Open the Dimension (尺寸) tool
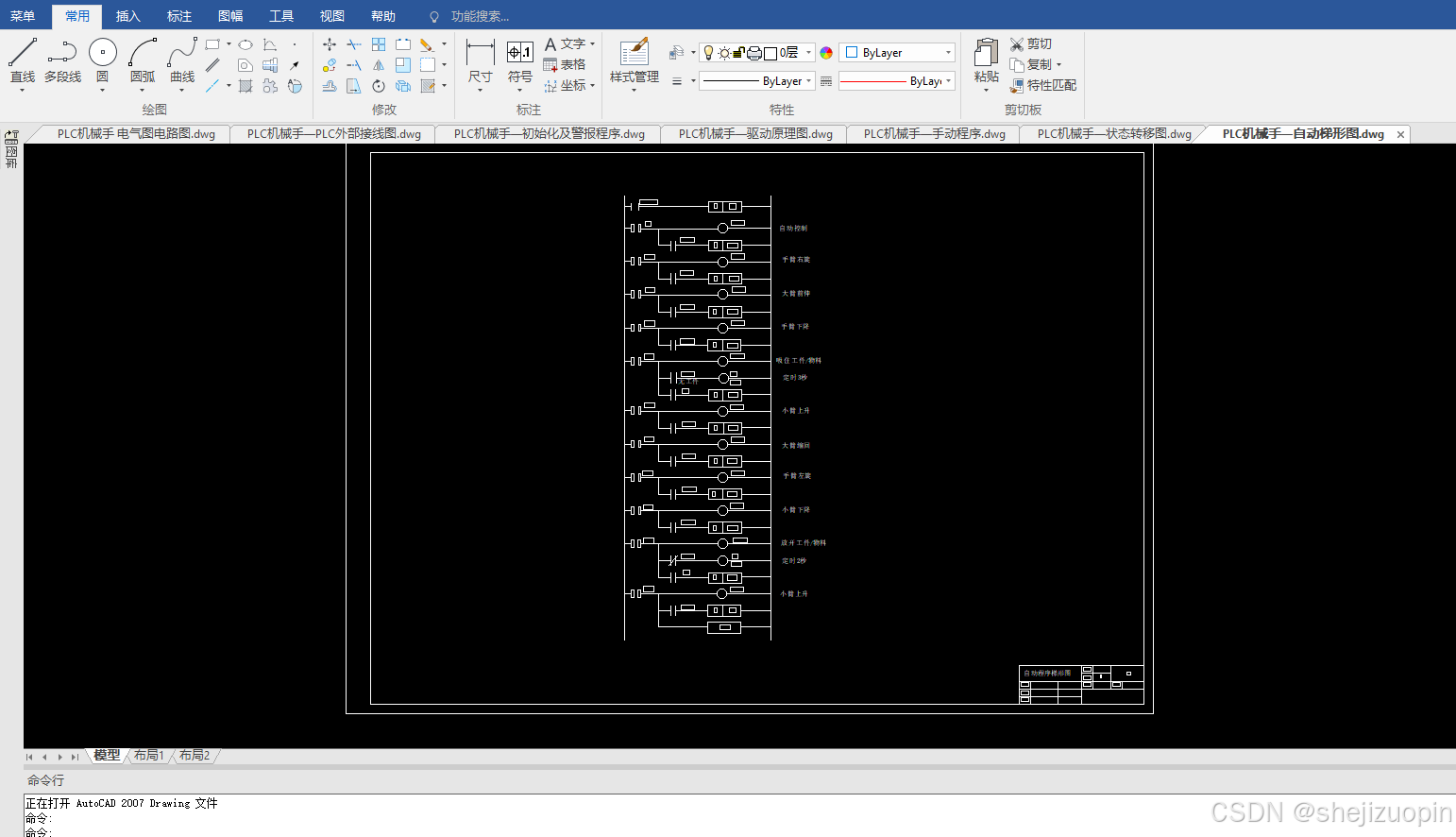Image resolution: width=1456 pixels, height=837 pixels. tap(481, 62)
